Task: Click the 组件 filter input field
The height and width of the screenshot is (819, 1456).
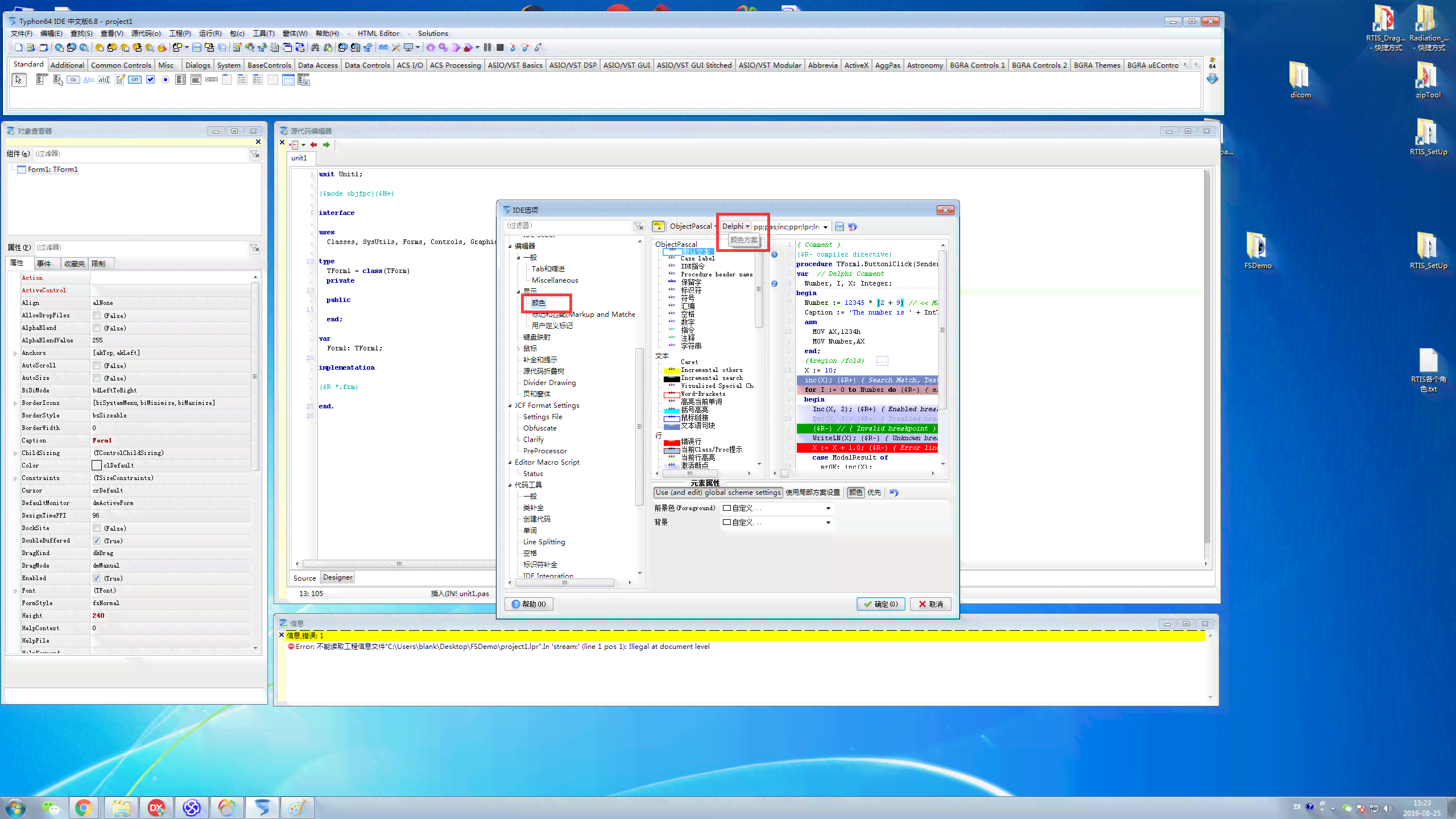Action: [x=140, y=154]
